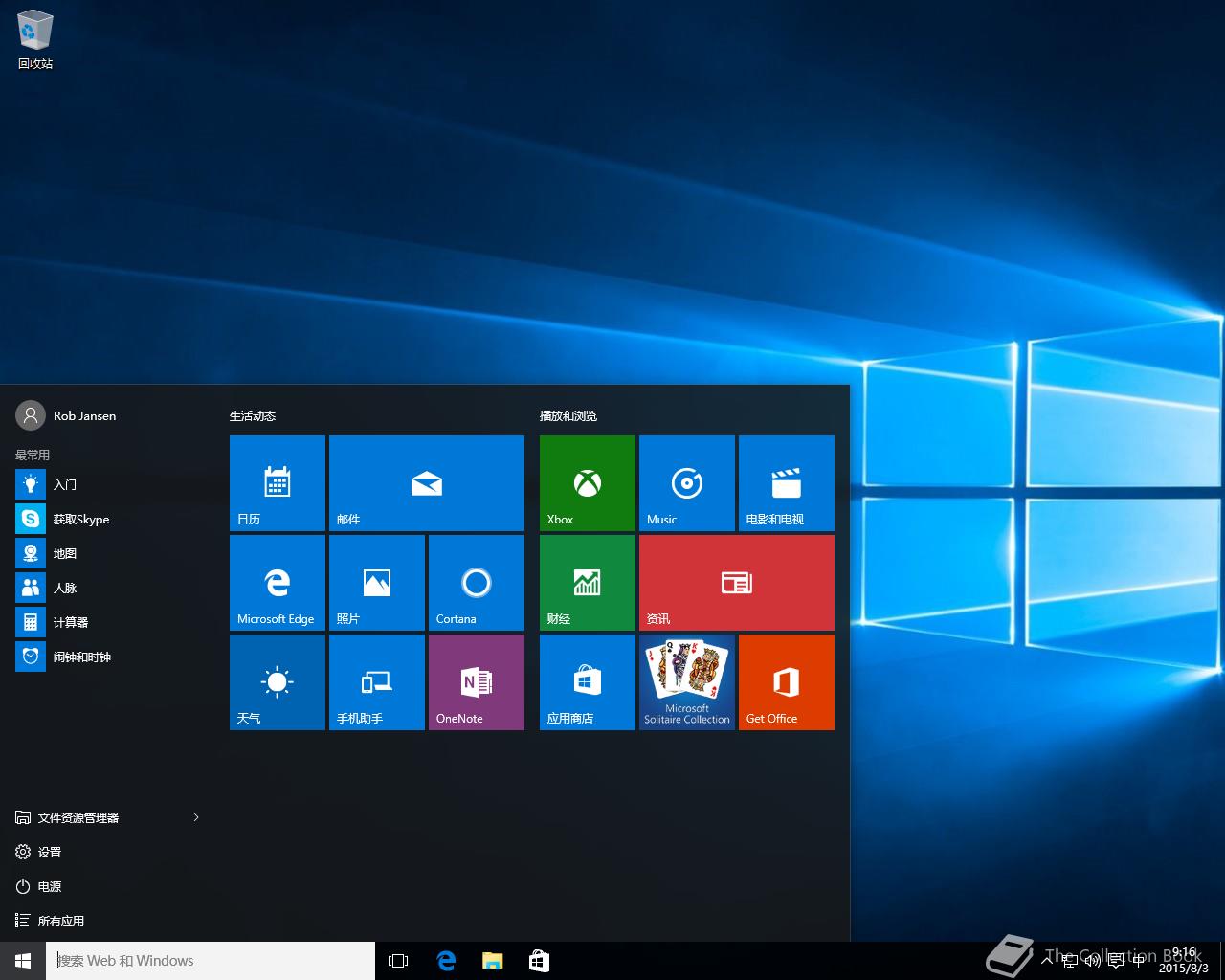Launch the Microsoft Edge tile
Screen dimensions: 1225x980
[x=278, y=583]
